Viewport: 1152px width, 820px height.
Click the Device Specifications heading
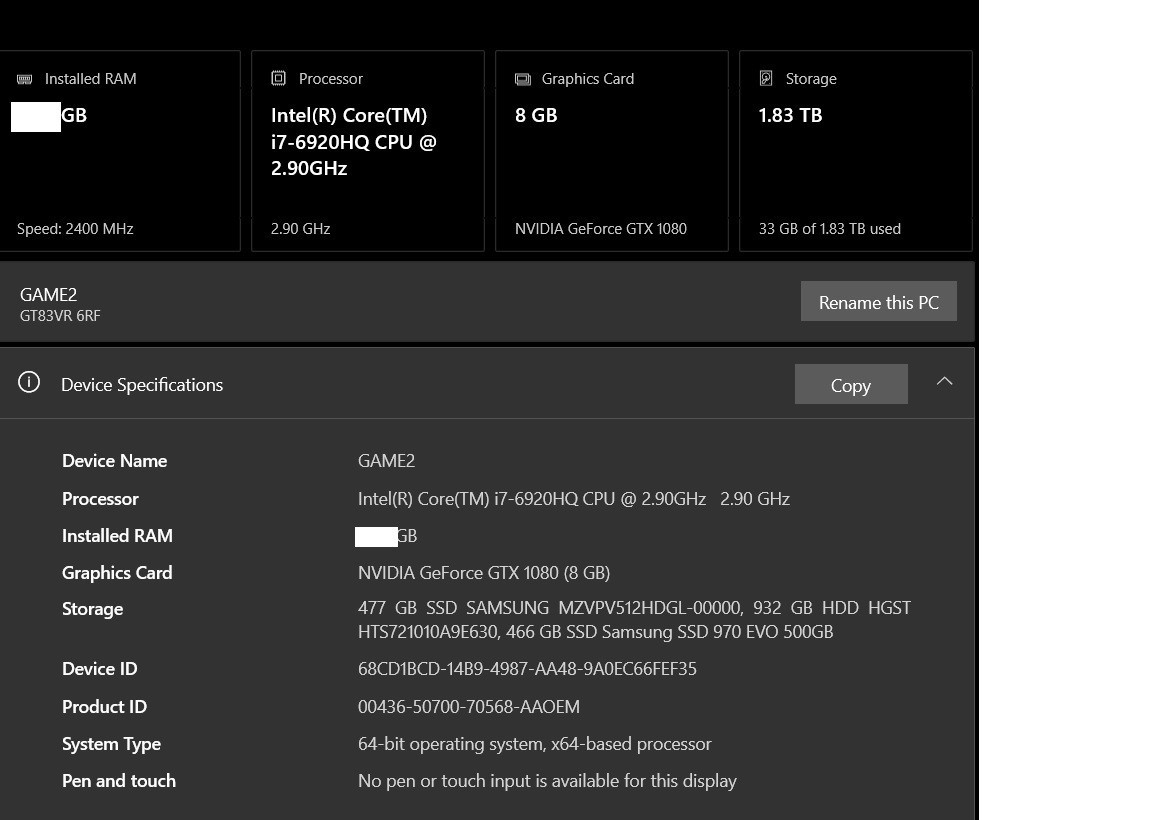click(x=142, y=384)
